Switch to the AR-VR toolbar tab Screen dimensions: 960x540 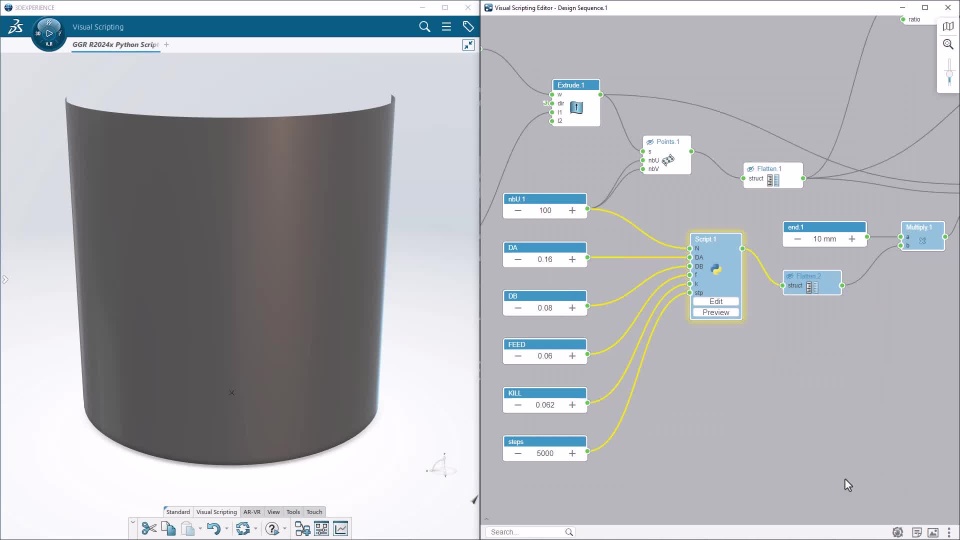(x=252, y=512)
